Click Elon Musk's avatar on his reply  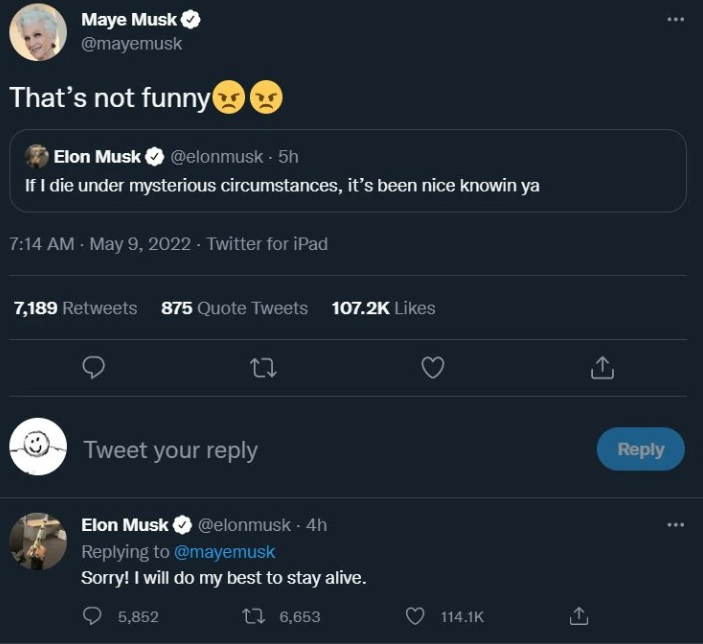tap(38, 541)
